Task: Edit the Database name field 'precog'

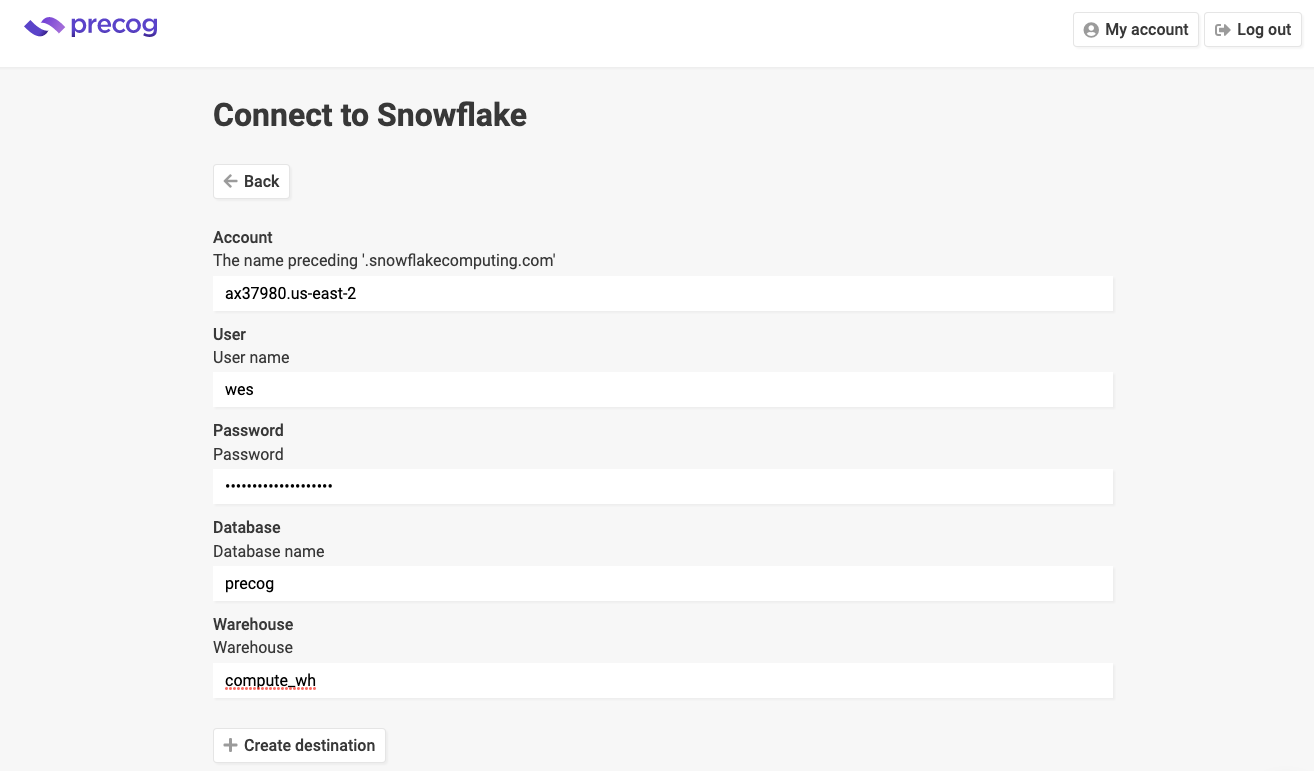Action: pos(663,583)
